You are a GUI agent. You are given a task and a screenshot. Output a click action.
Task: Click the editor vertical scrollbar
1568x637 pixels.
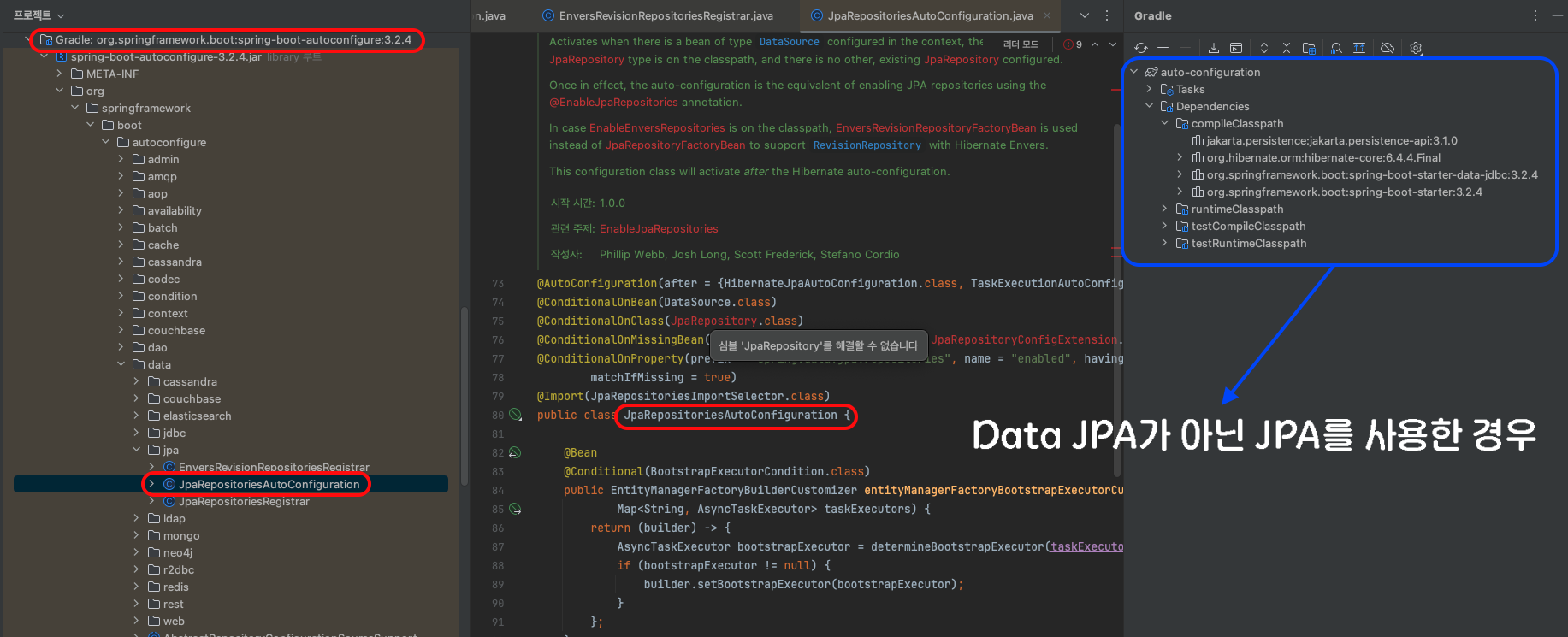click(1117, 299)
